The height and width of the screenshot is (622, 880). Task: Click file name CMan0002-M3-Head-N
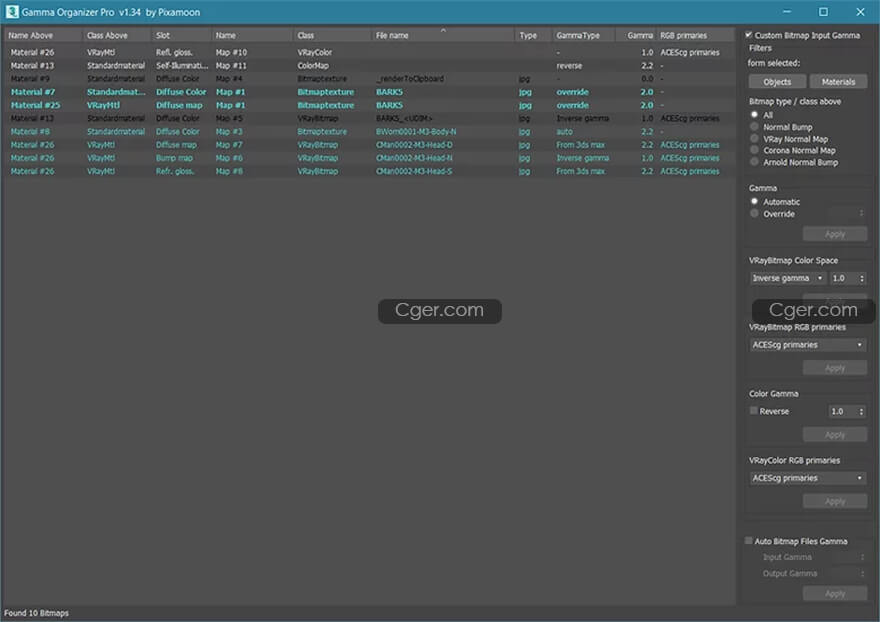(x=414, y=158)
